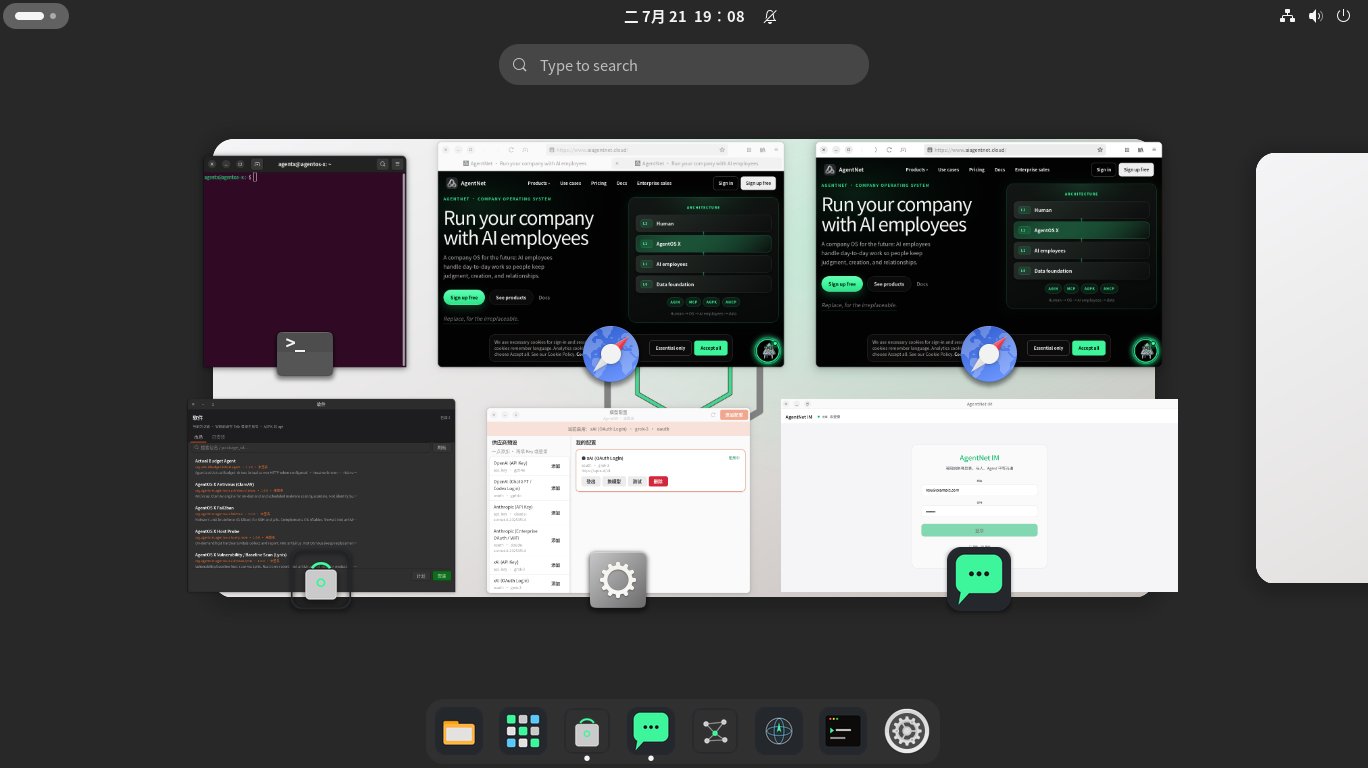The image size is (1368, 768).
Task: Click Anthropic (API Key) in the provider list
Action: click(x=512, y=507)
